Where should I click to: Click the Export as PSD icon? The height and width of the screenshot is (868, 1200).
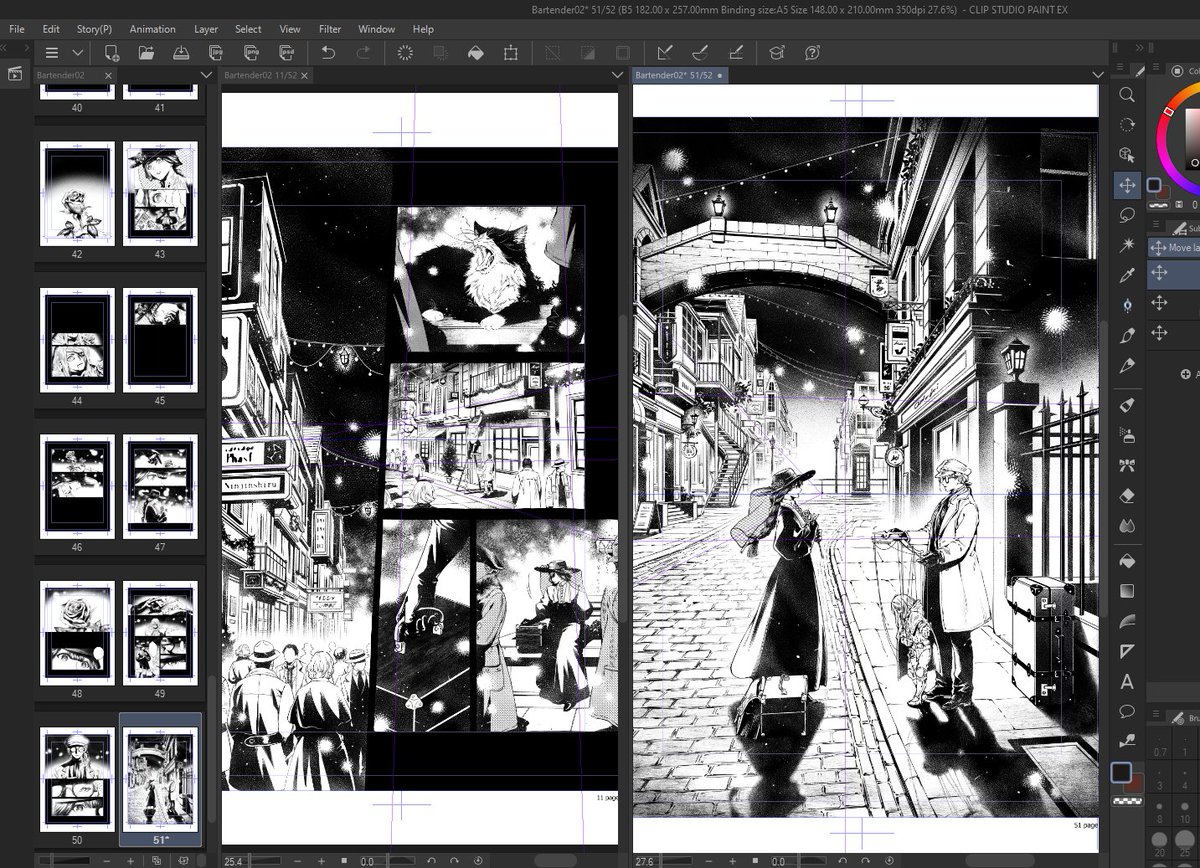pos(286,53)
